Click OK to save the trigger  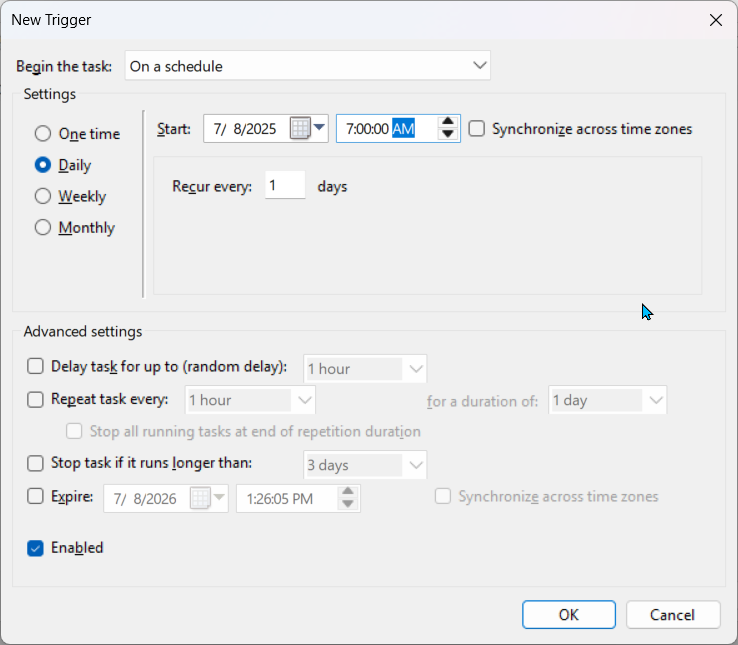coord(568,614)
